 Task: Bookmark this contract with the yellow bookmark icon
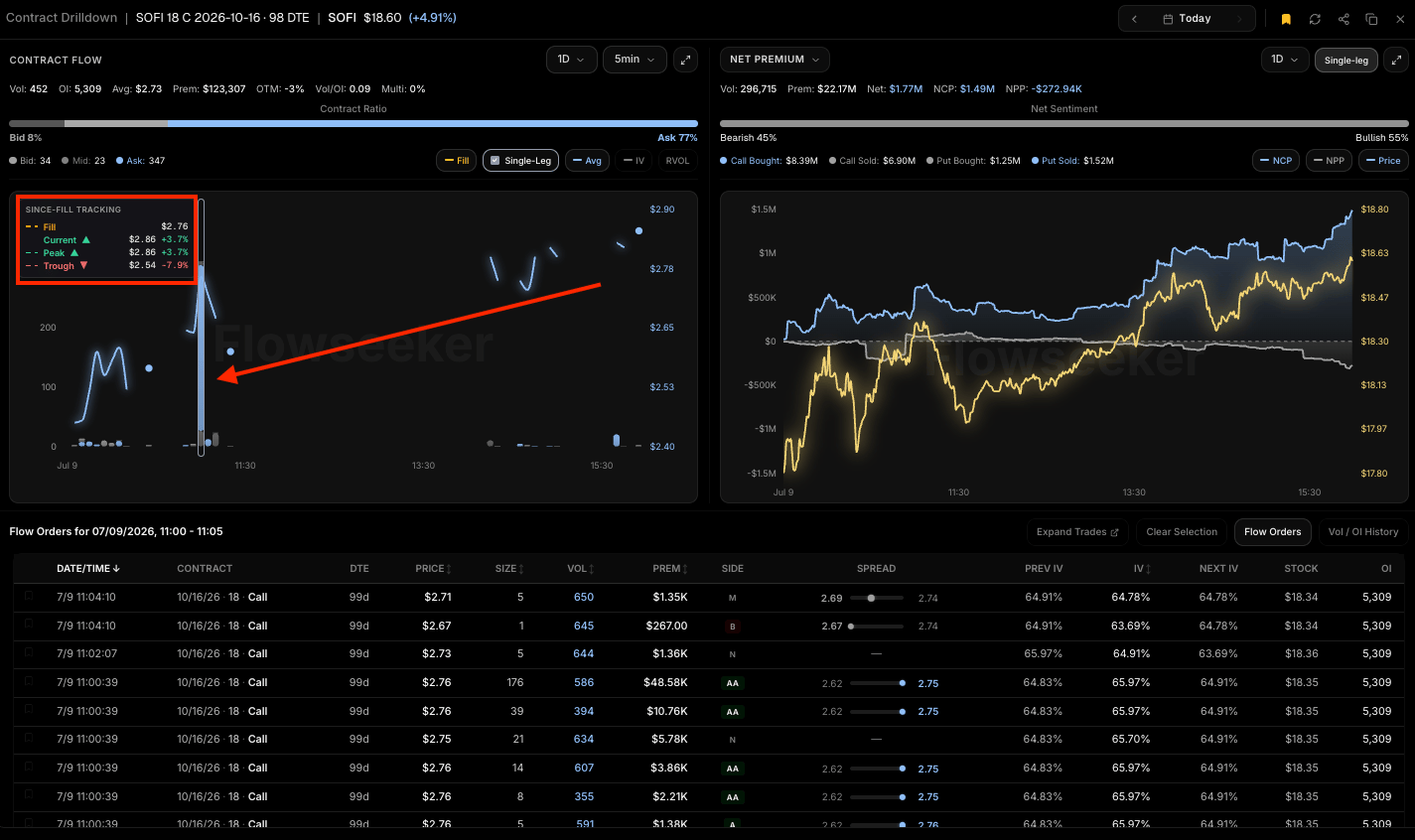pyautogui.click(x=1286, y=19)
